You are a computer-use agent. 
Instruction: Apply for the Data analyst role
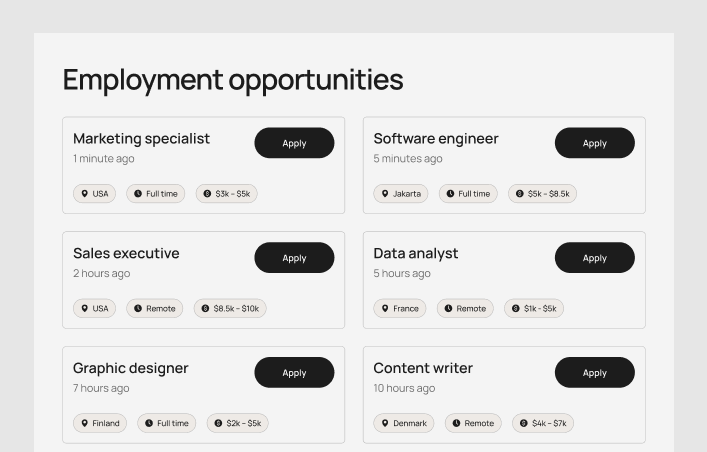pyautogui.click(x=594, y=258)
